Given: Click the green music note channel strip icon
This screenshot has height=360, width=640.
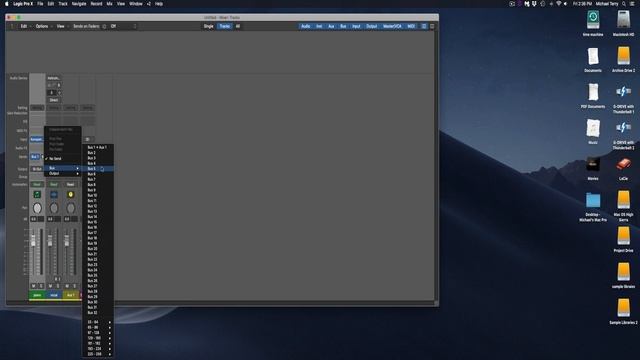Looking at the screenshot, I should pyautogui.click(x=37, y=195).
